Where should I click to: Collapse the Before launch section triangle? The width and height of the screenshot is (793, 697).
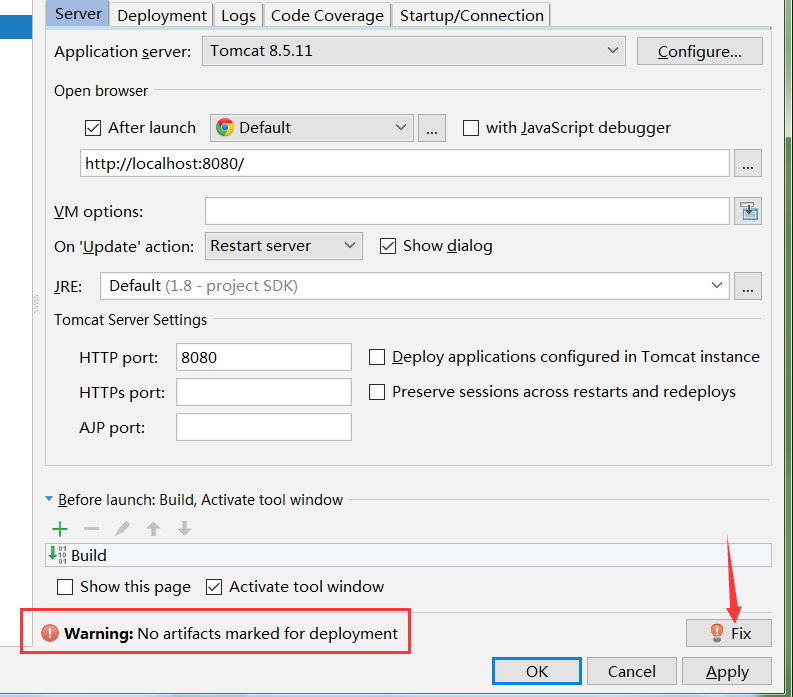tap(49, 499)
